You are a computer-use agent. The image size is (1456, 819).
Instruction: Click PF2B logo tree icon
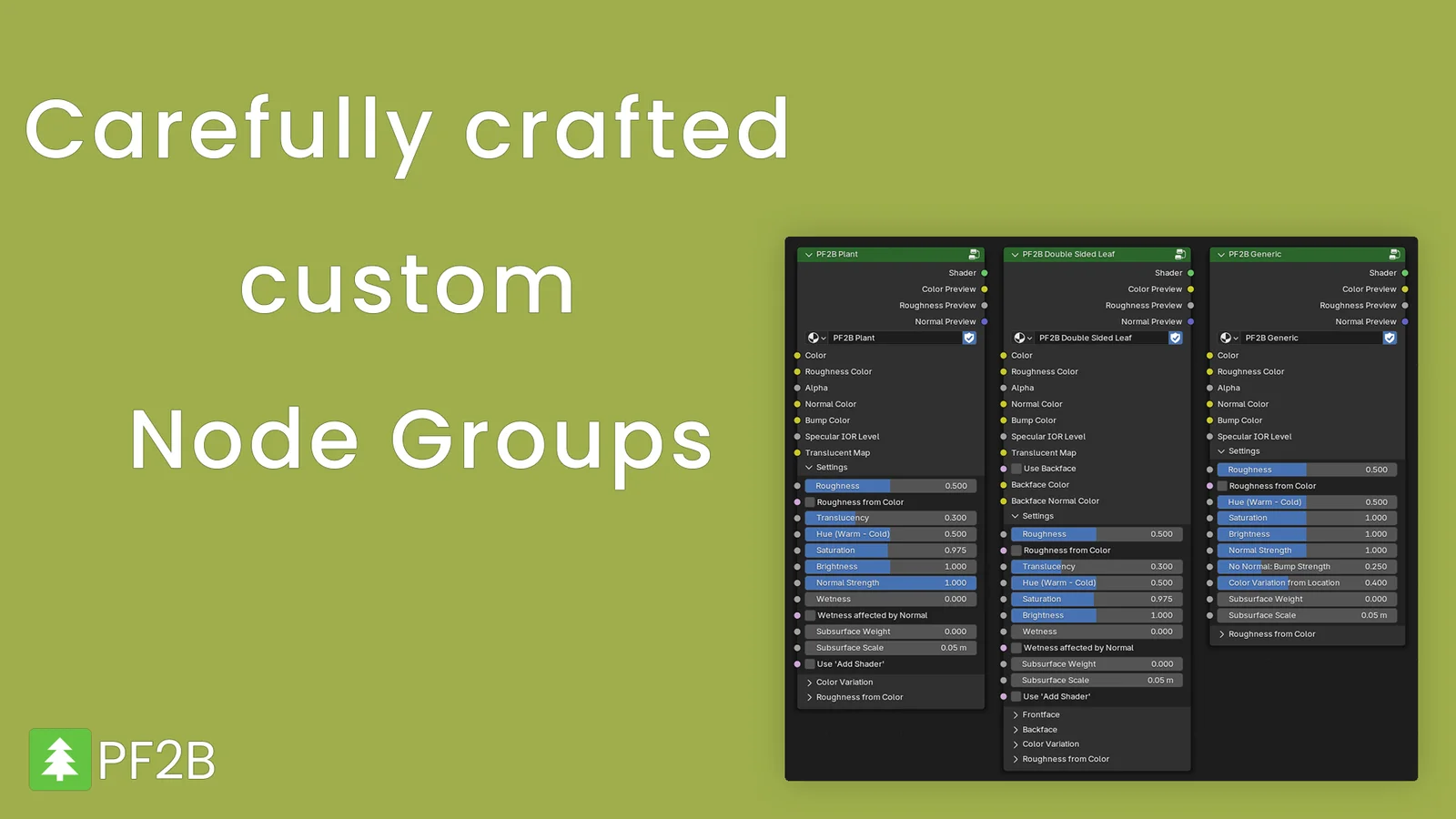click(60, 759)
